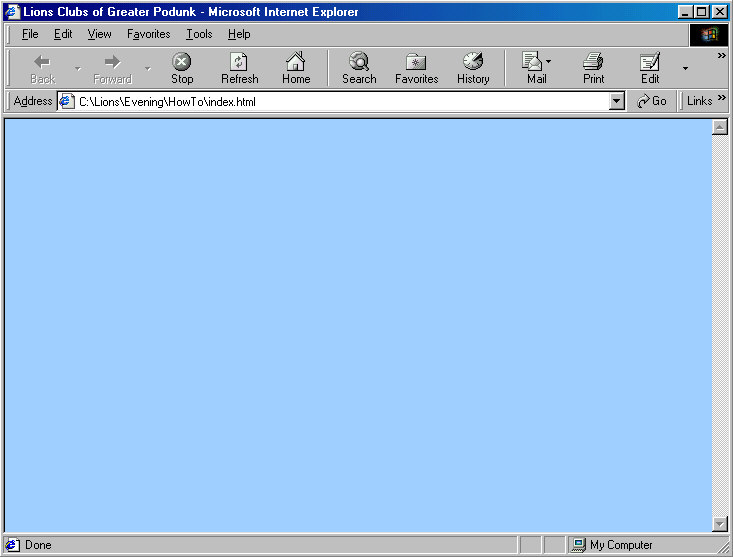733x557 pixels.
Task: Stop the page from loading
Action: coord(182,68)
